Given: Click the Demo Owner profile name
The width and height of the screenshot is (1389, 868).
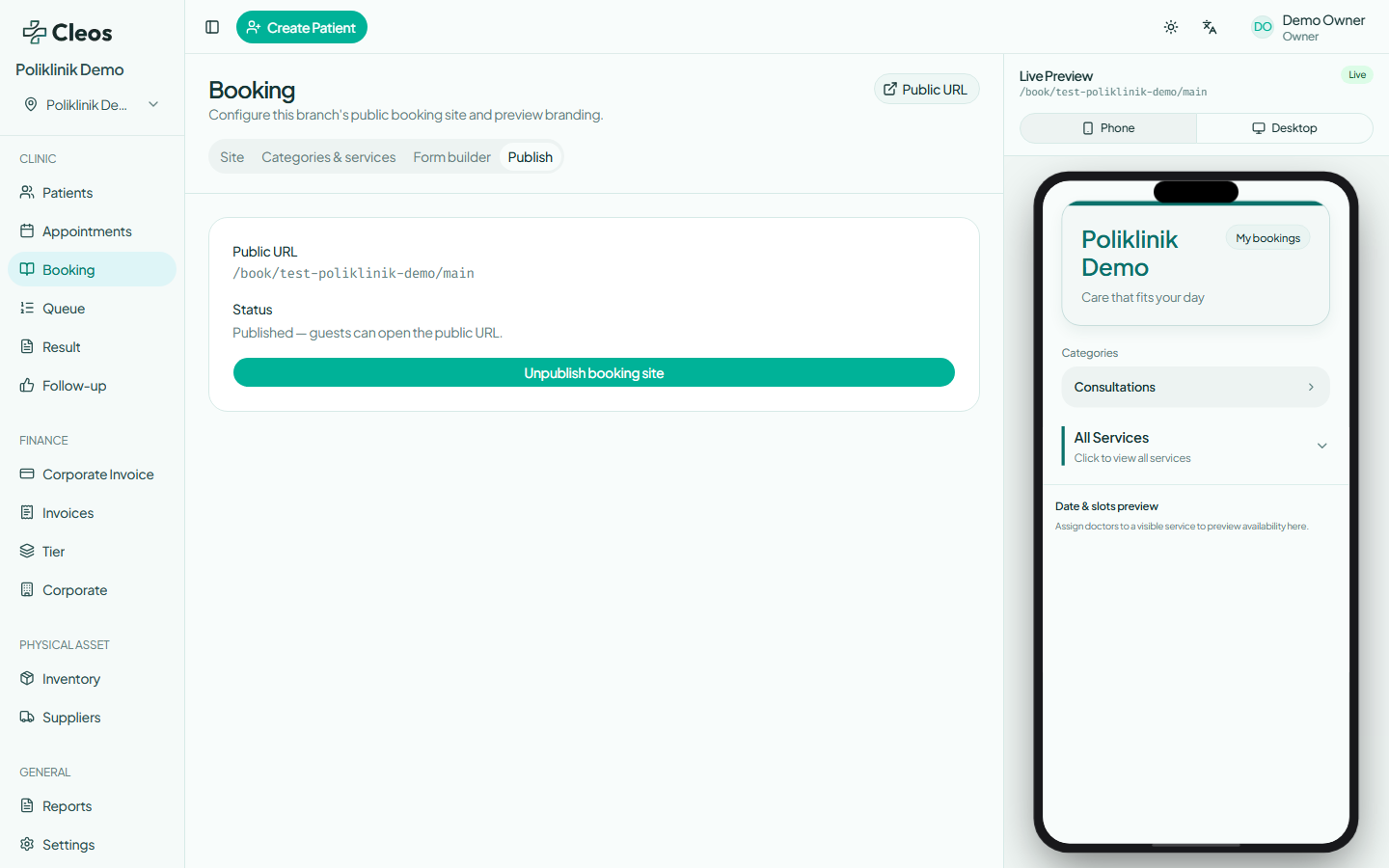Looking at the screenshot, I should click(x=1323, y=20).
